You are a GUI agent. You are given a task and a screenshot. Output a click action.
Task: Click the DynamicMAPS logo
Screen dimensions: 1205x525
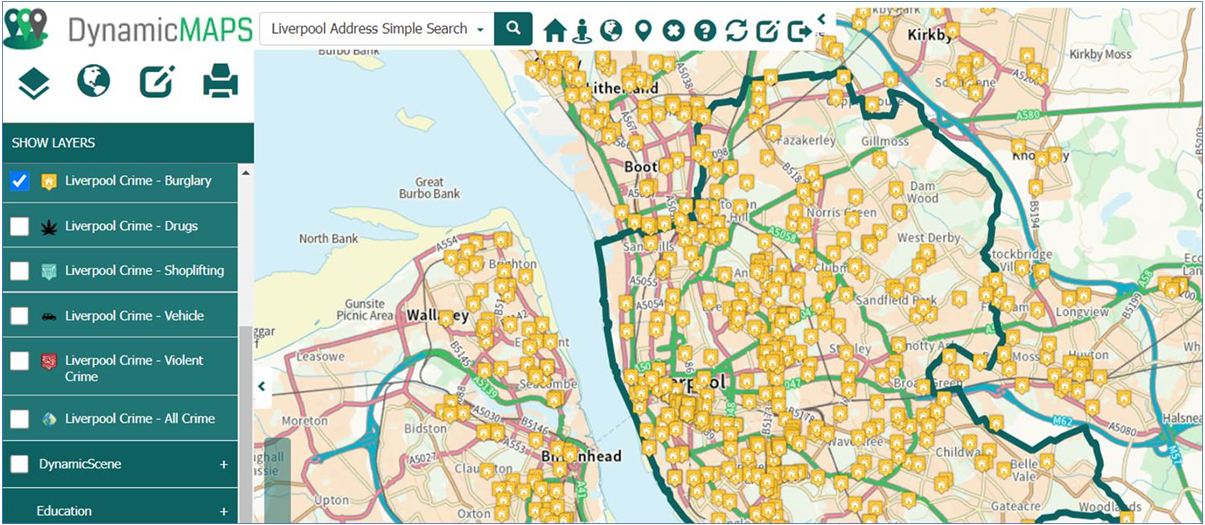coord(127,28)
